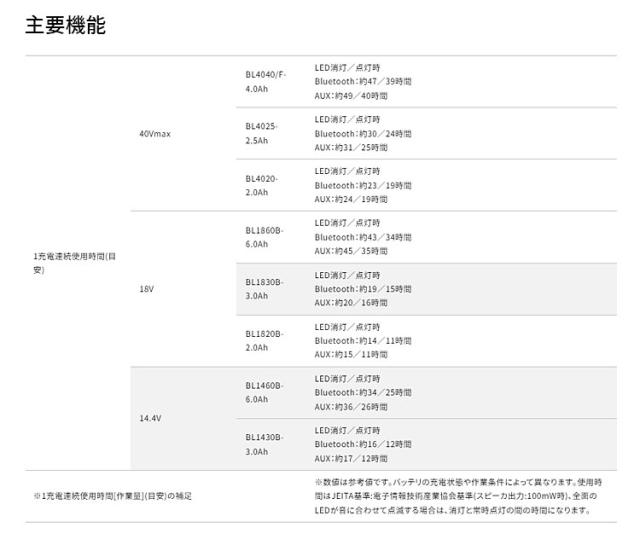Click the footnote line starting LEDが音に合わせて

[x=452, y=510]
